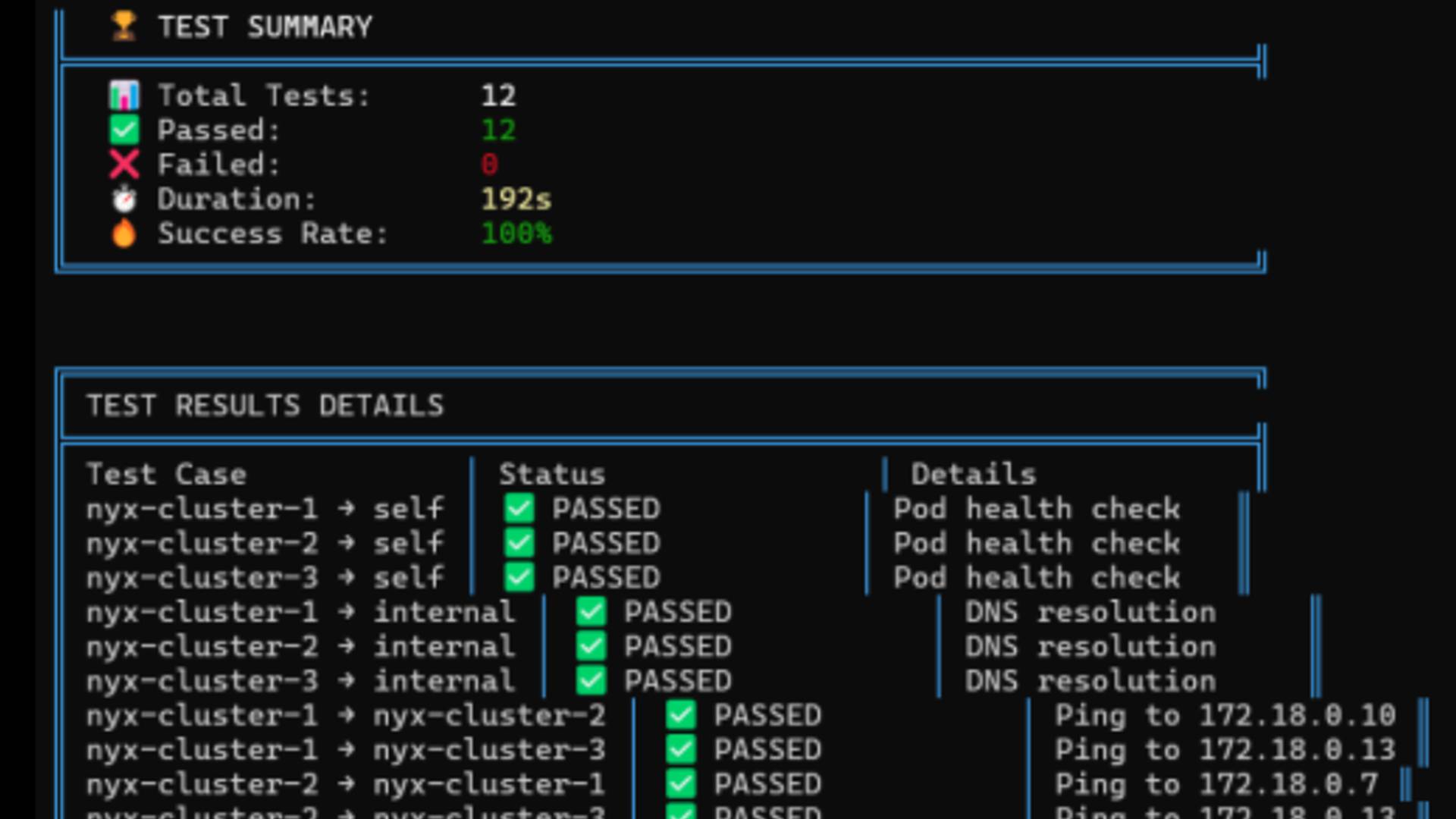Viewport: 1456px width, 819px height.
Task: Click the TEST RESULTS DETAILS heading
Action: (265, 406)
